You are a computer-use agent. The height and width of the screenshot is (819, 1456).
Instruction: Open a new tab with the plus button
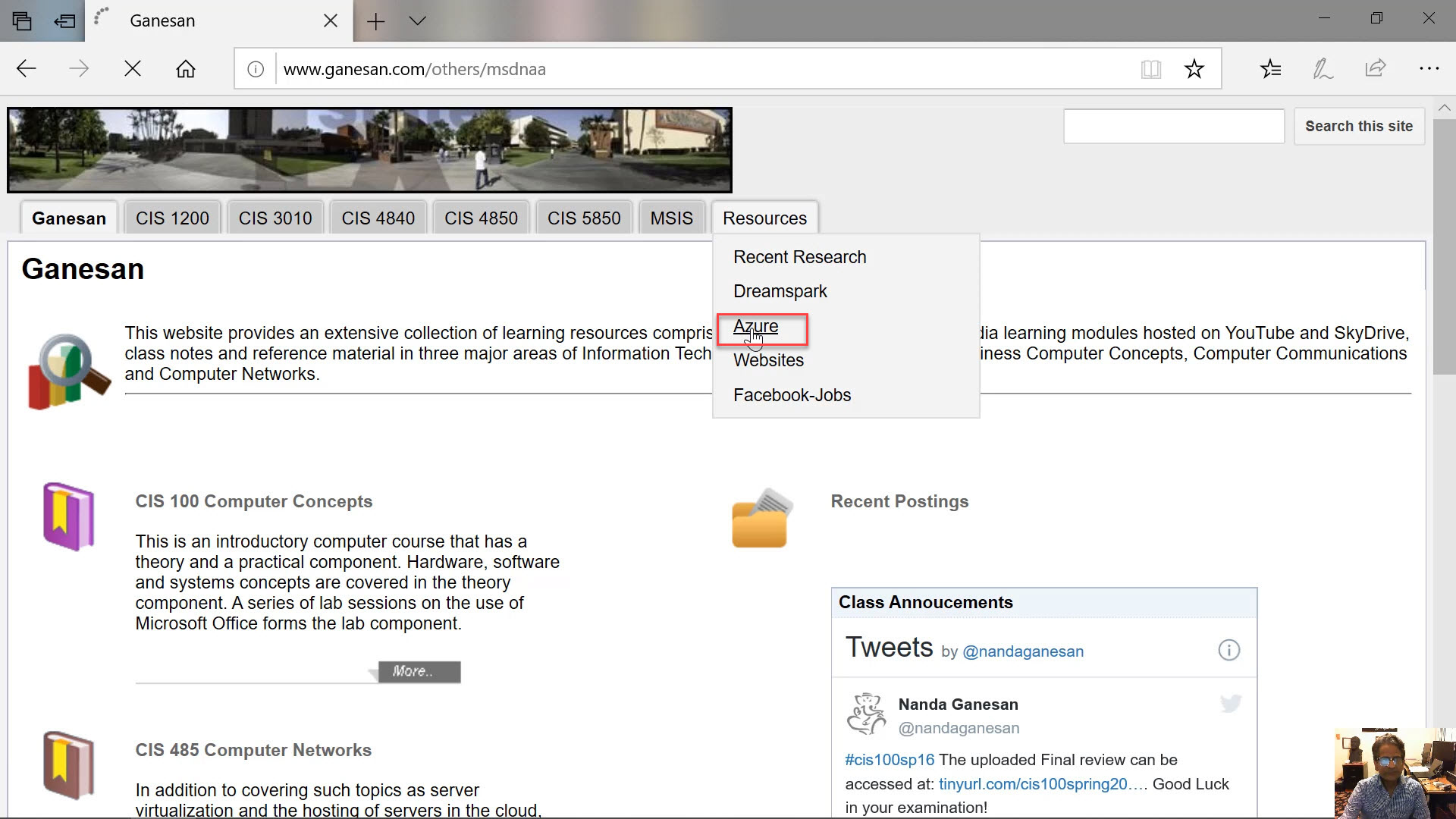(375, 21)
